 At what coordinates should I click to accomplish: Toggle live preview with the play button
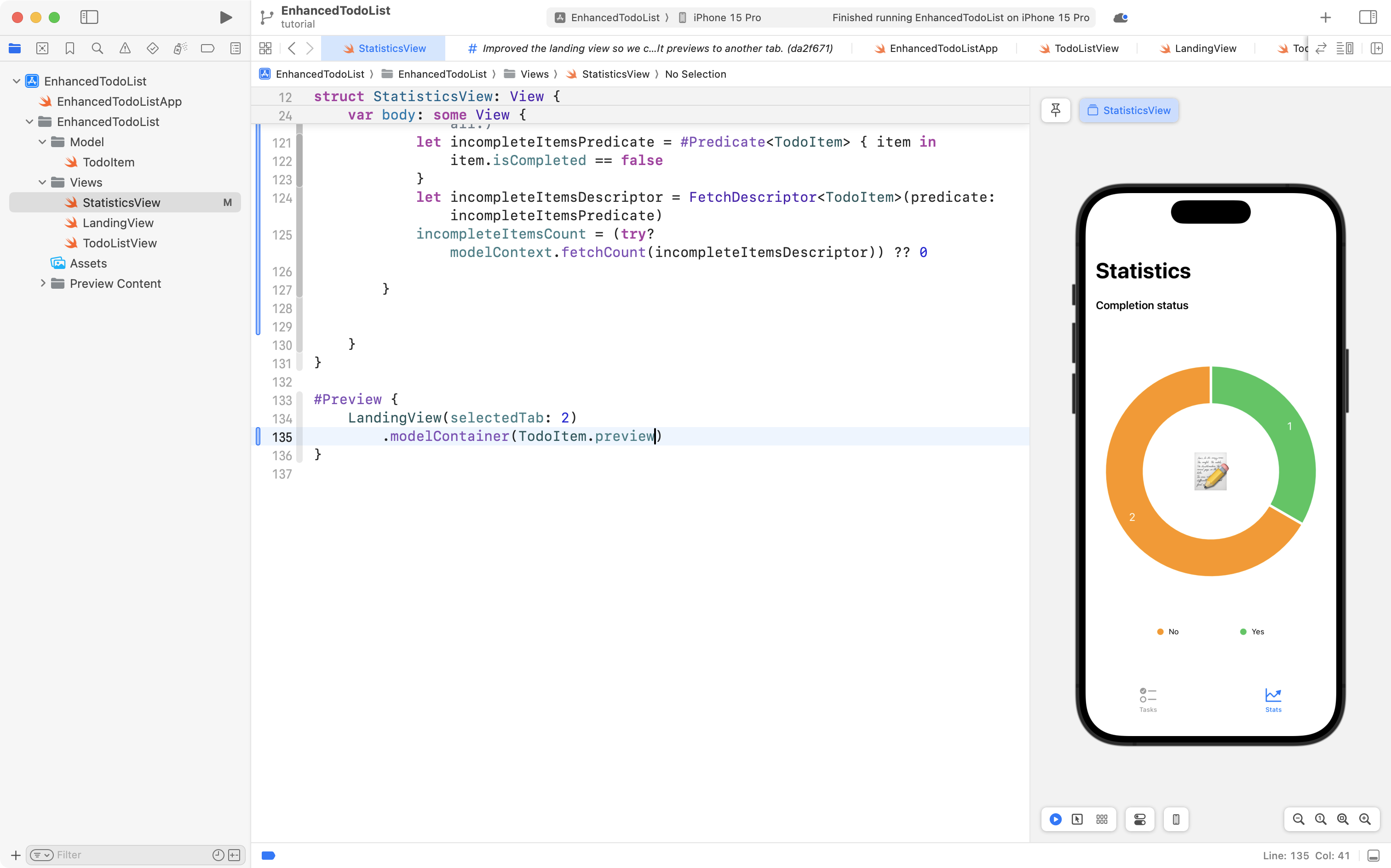point(1056,819)
